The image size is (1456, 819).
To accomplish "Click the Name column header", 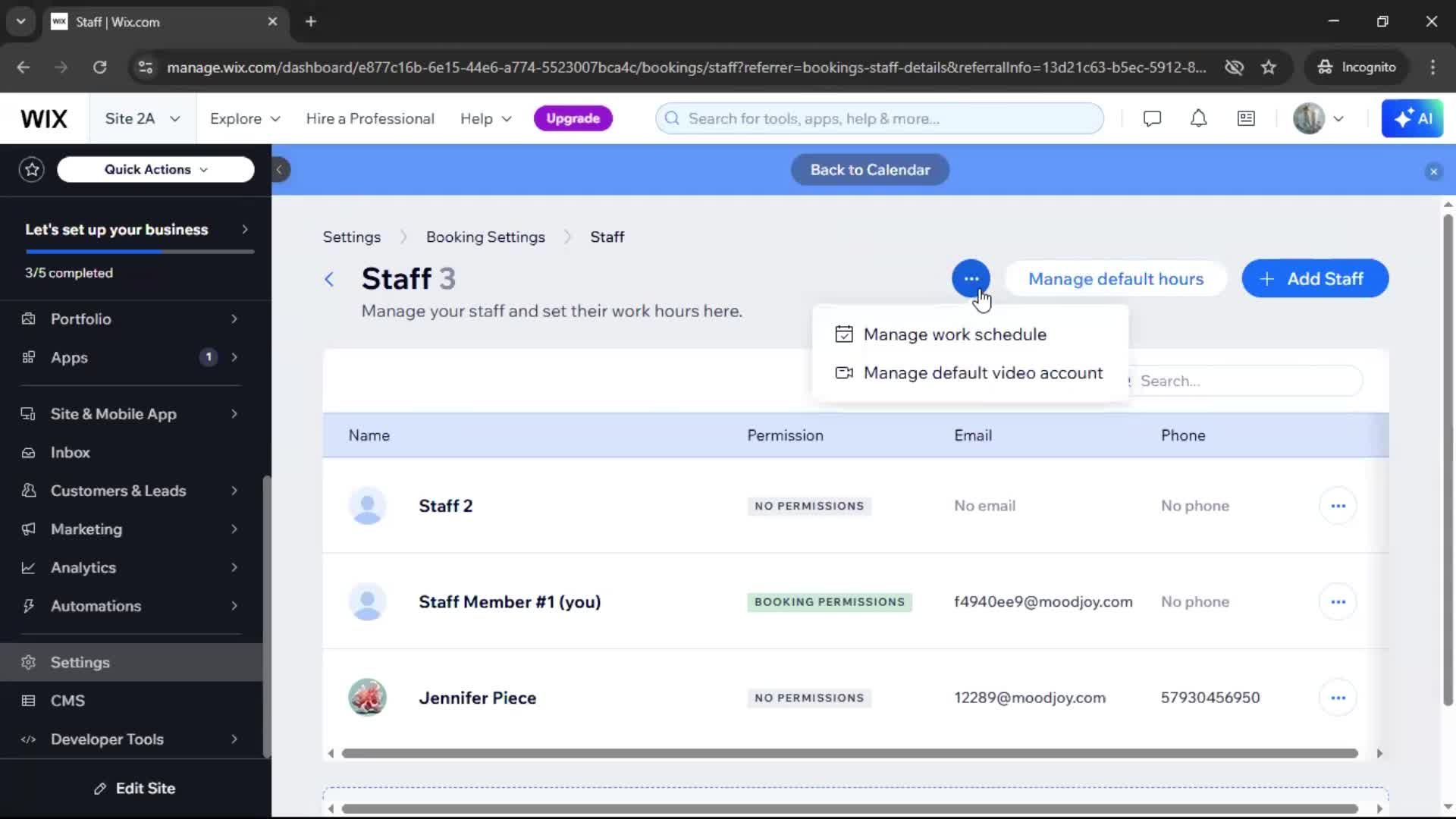I will pyautogui.click(x=369, y=436).
